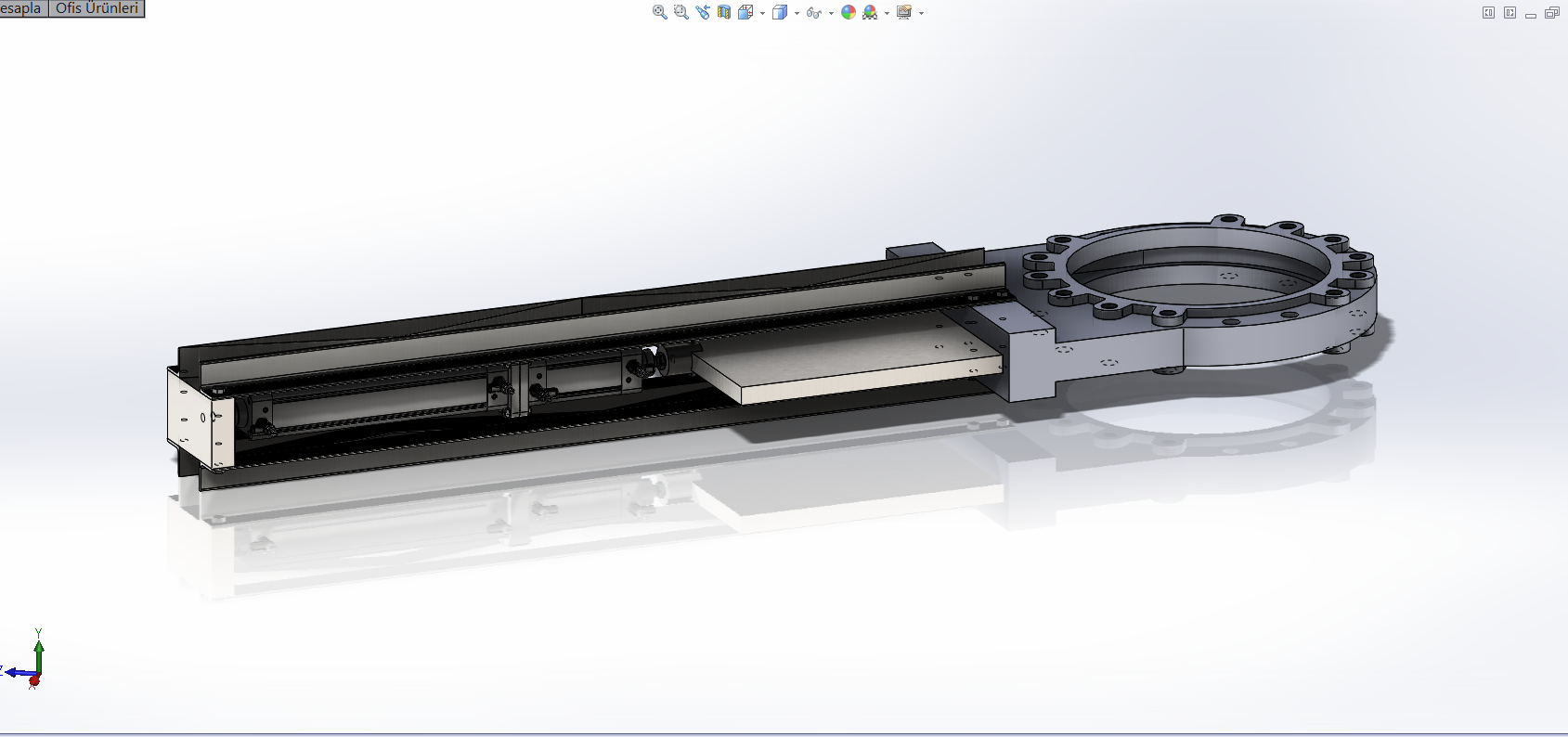
Task: Open the Hide/Show Items dropdown arrow
Action: coord(831,13)
